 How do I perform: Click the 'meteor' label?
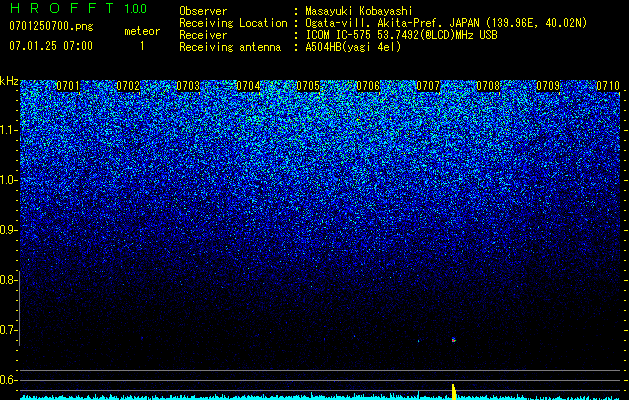(x=142, y=31)
